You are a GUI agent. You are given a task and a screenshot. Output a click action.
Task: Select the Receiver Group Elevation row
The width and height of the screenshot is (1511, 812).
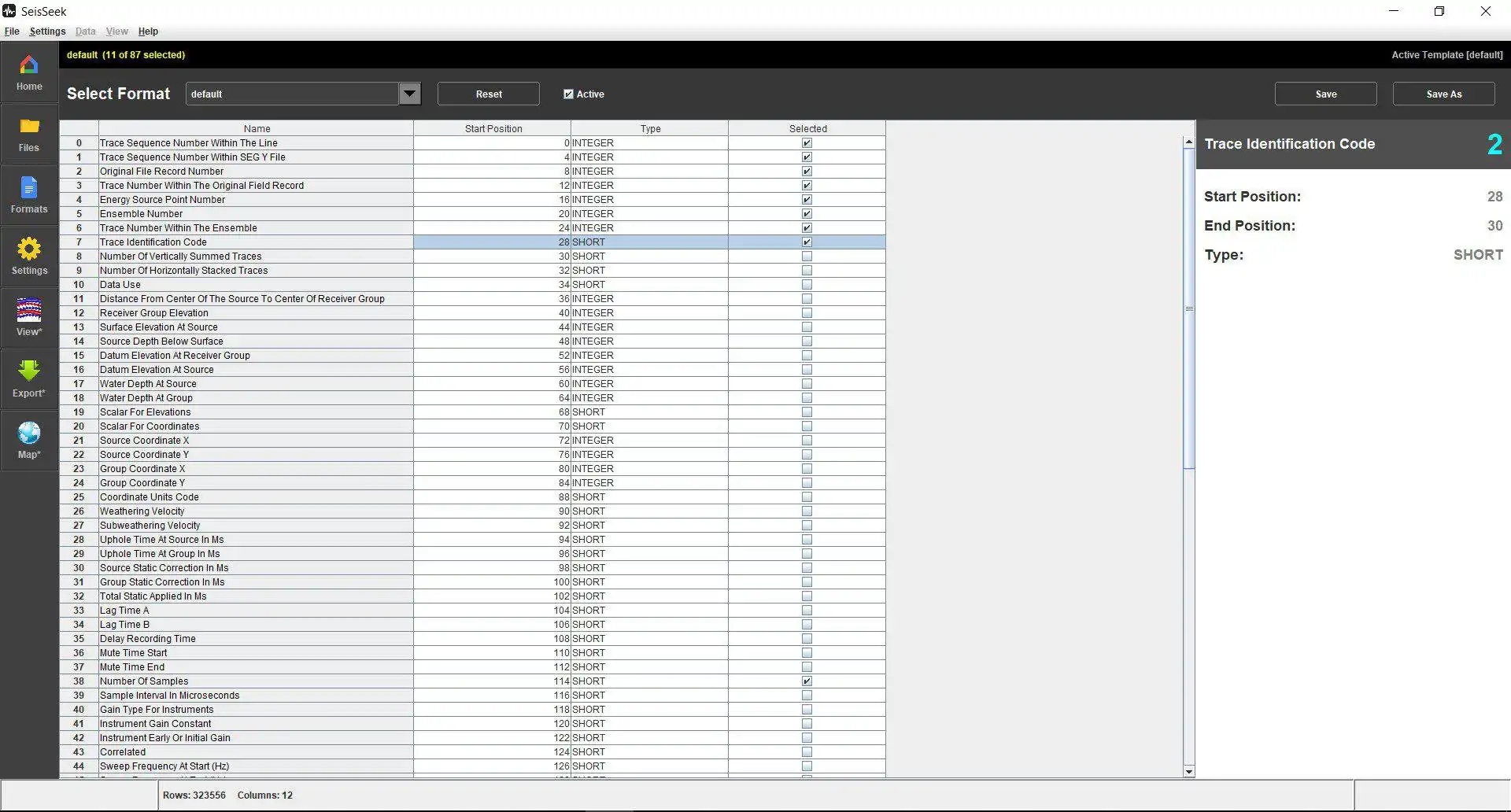tap(473, 313)
